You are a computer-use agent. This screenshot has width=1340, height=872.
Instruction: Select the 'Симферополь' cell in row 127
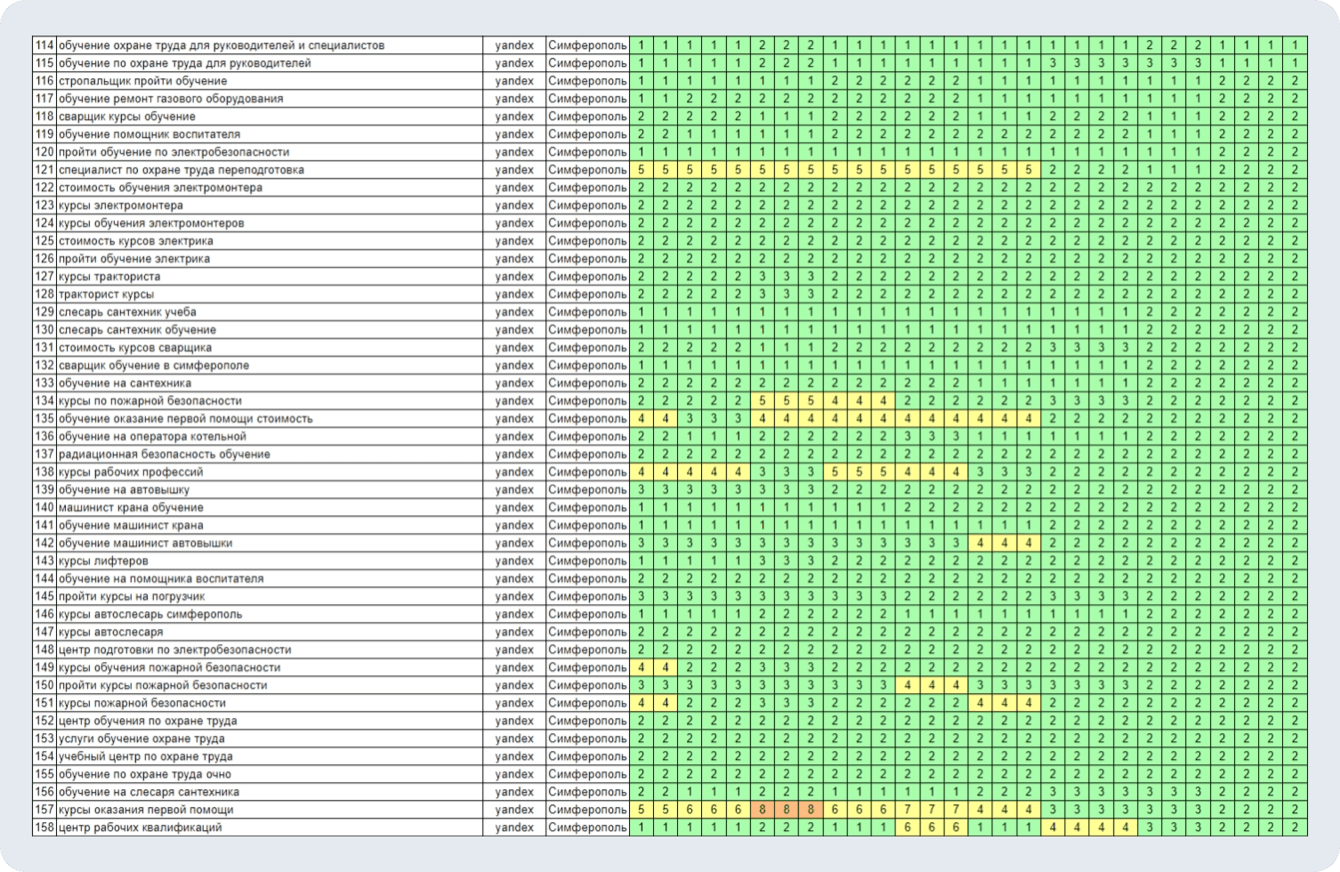(588, 277)
